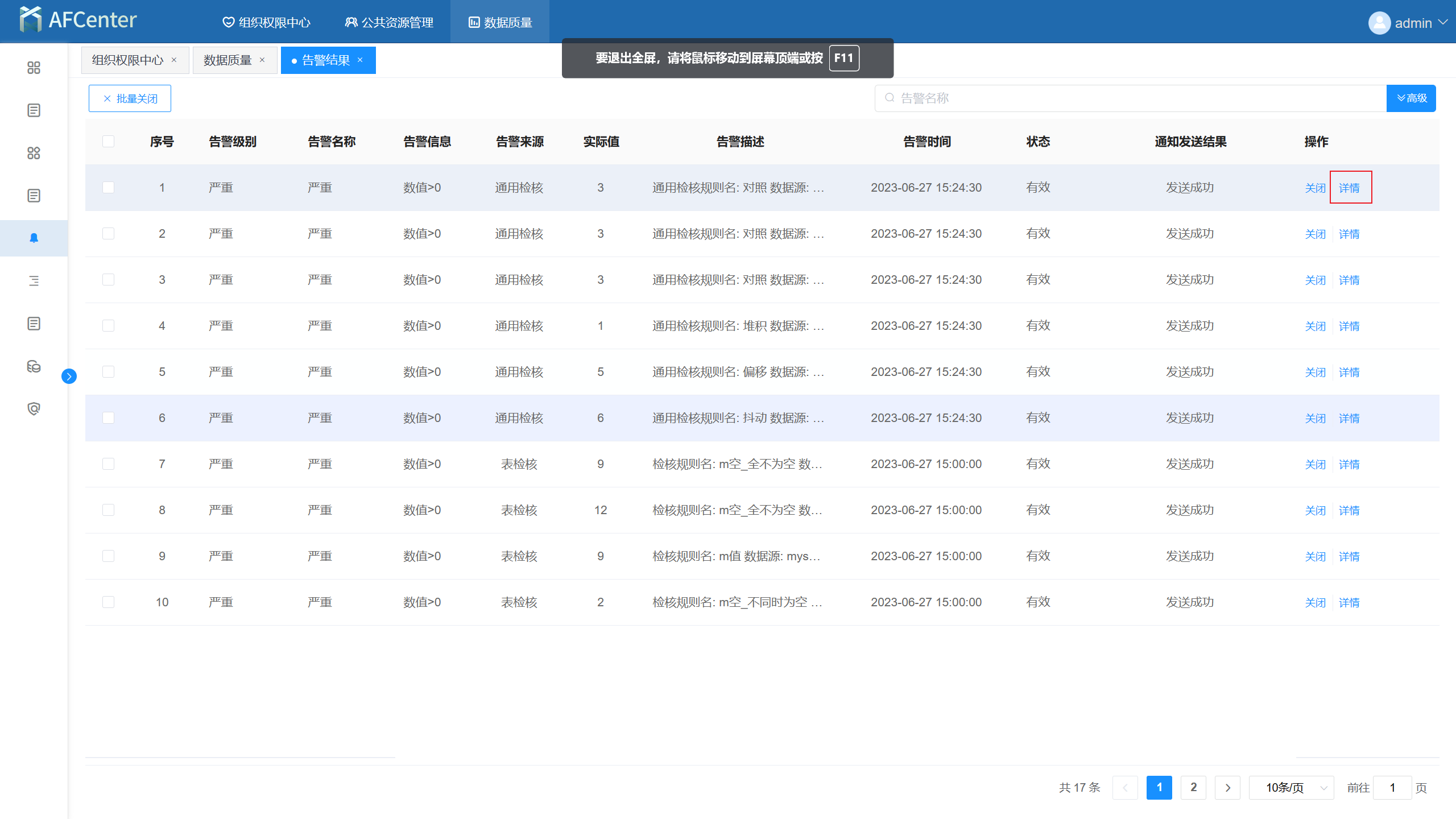Expand sidebar with blue arrow button
The image size is (1456, 819).
[69, 376]
